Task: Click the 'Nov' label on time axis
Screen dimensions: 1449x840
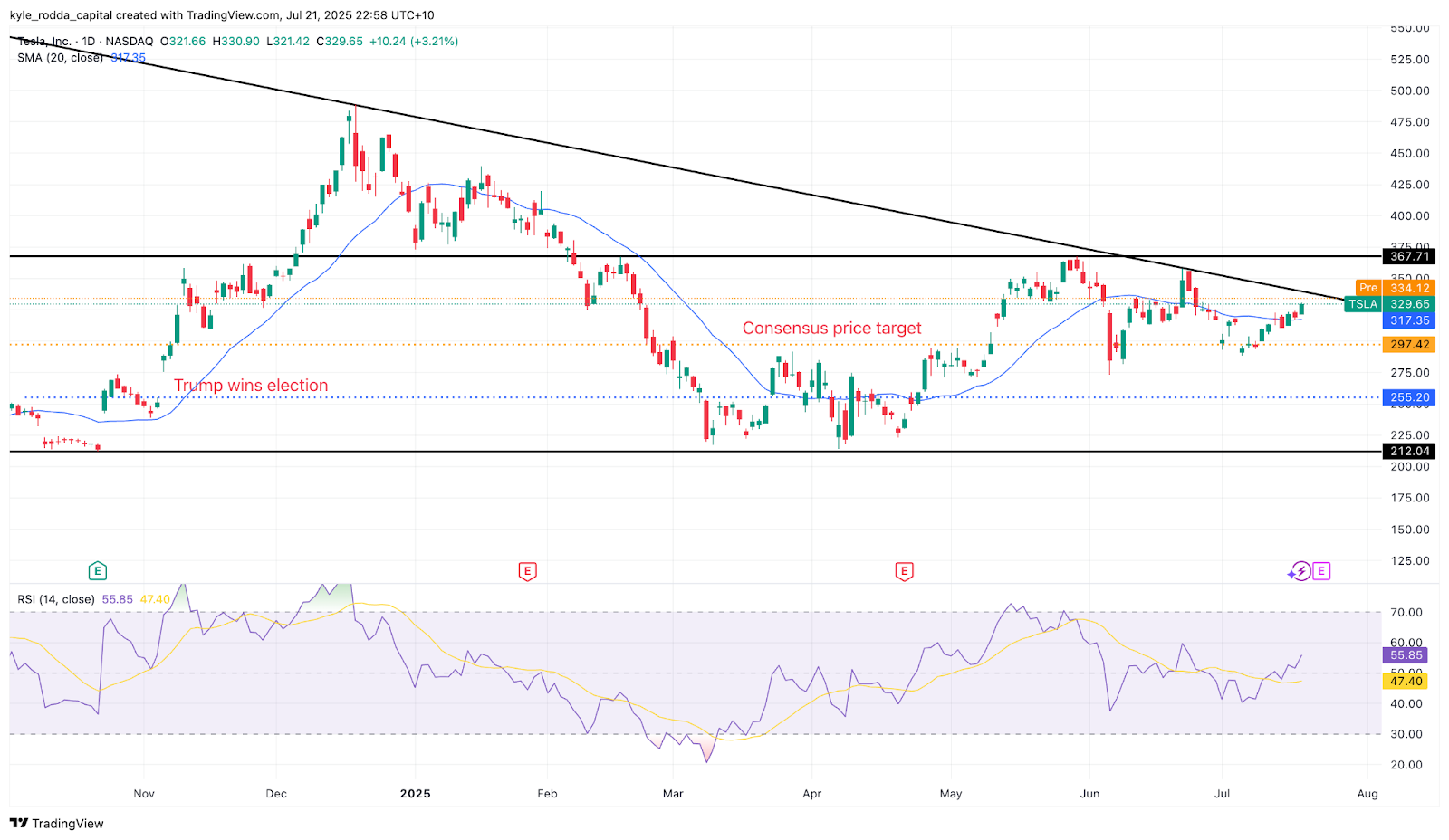Action: pyautogui.click(x=144, y=794)
